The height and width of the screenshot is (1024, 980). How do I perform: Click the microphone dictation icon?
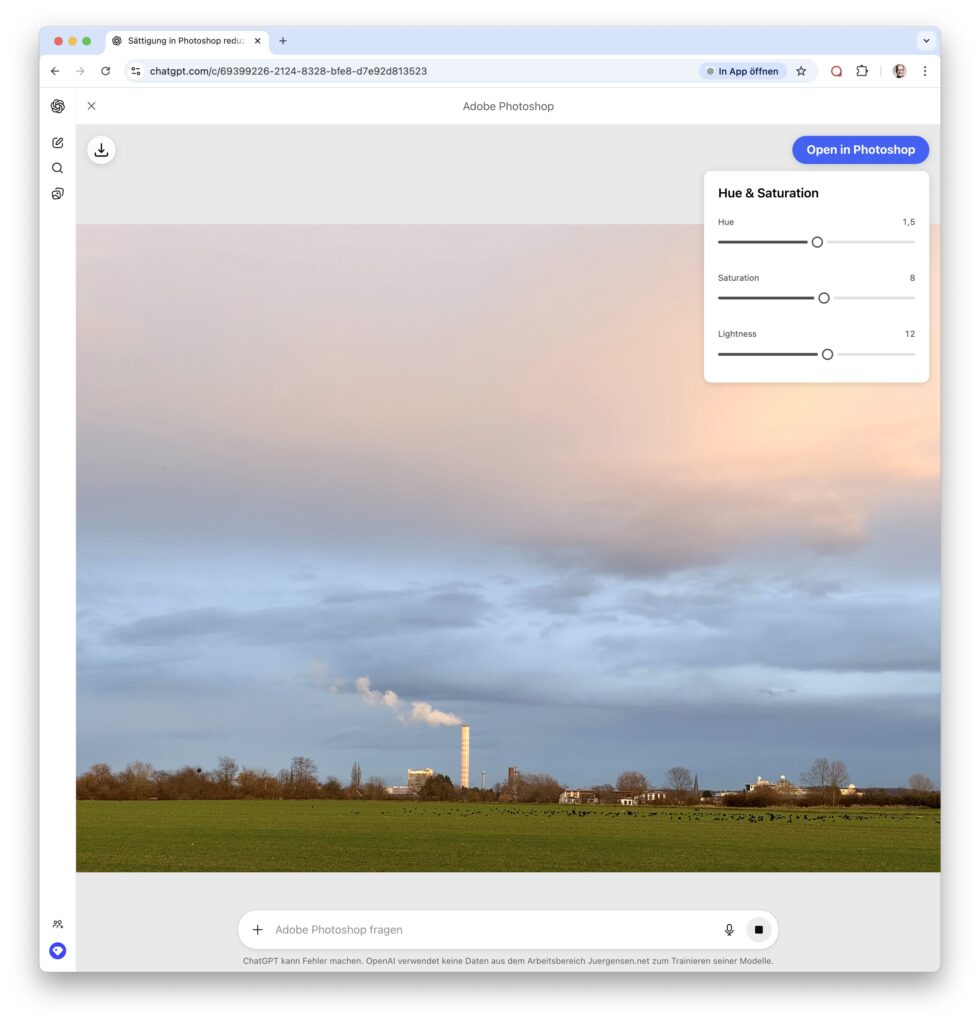[x=729, y=930]
